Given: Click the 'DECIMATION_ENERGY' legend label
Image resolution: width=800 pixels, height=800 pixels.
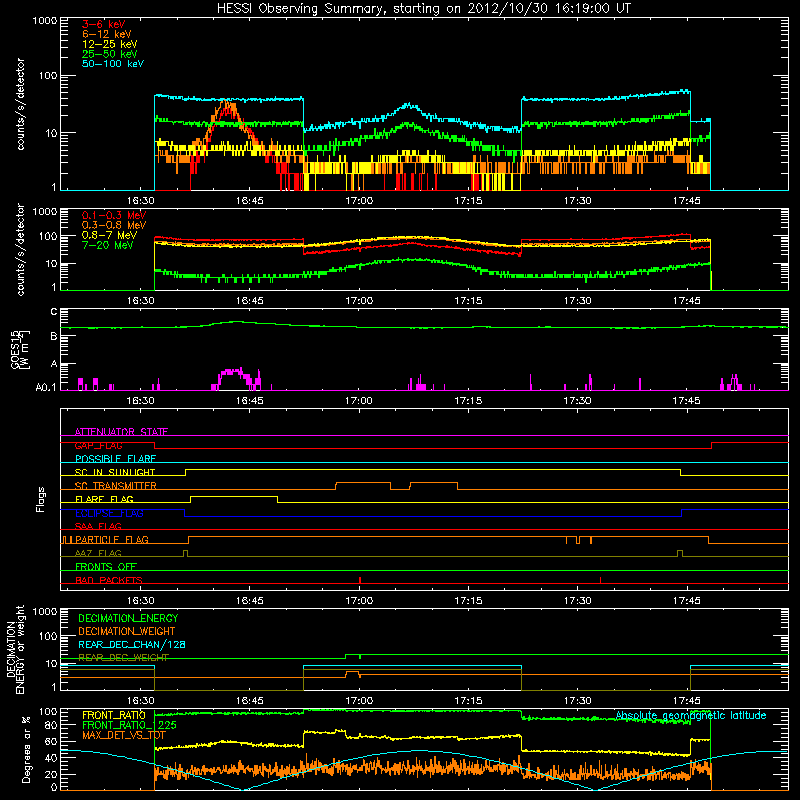Looking at the screenshot, I should pyautogui.click(x=128, y=618).
